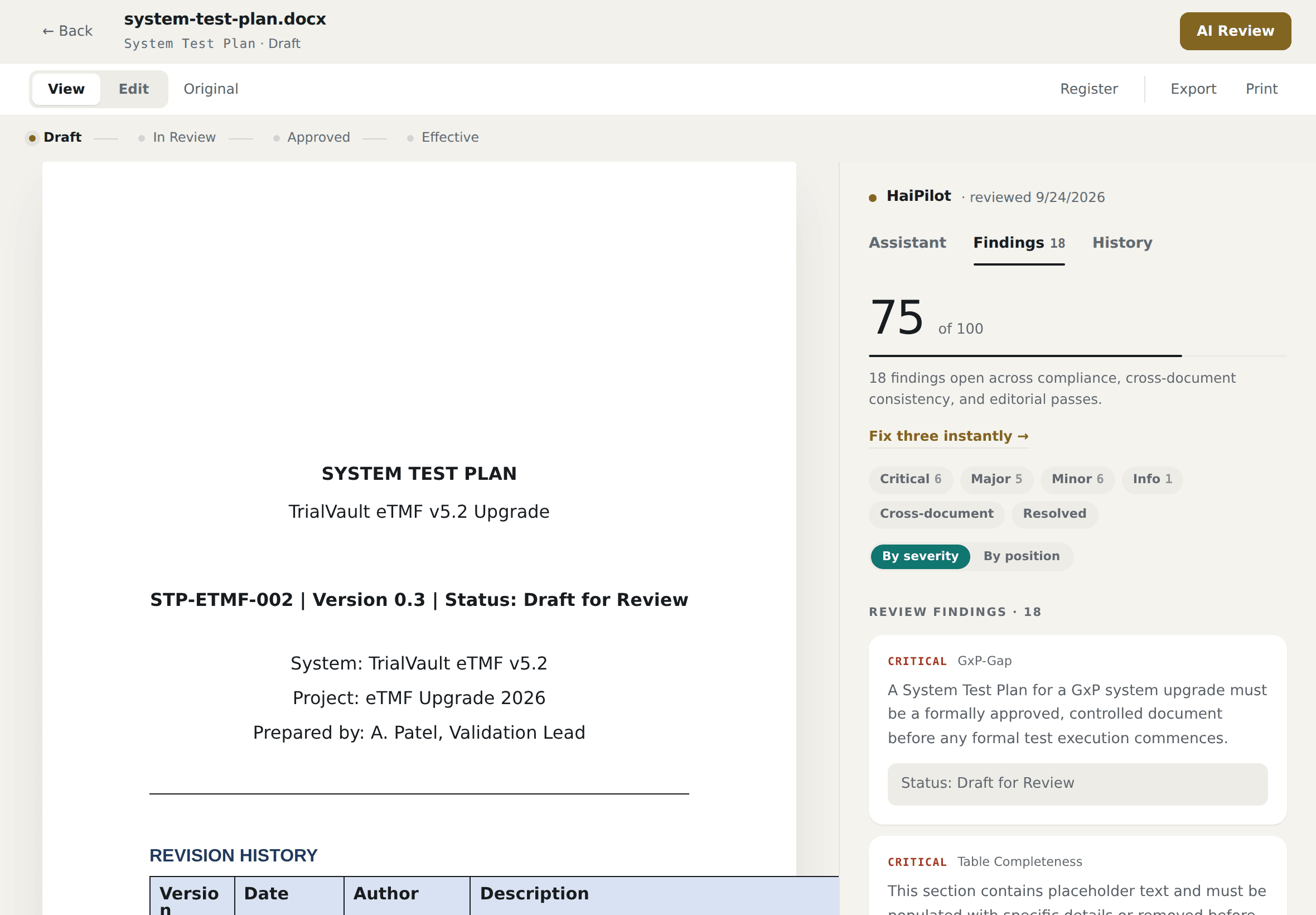Switch to Edit mode
Viewport: 1316px width, 915px height.
pyautogui.click(x=133, y=89)
